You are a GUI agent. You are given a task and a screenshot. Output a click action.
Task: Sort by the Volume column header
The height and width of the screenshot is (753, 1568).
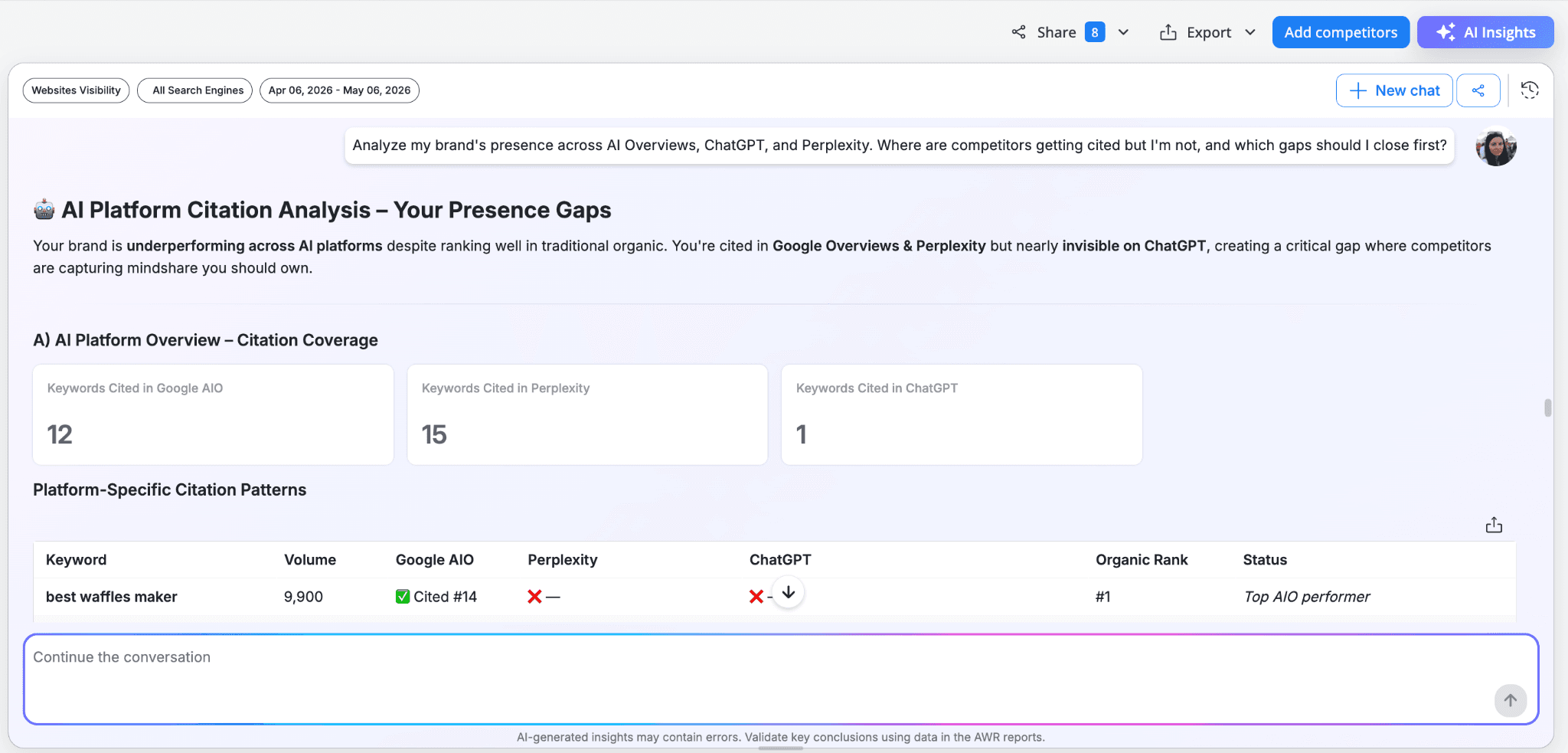pos(310,560)
